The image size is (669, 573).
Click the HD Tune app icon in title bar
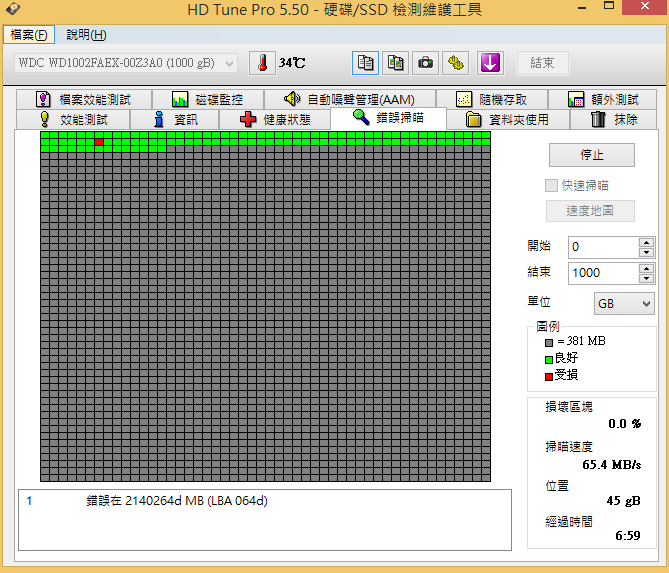point(12,9)
